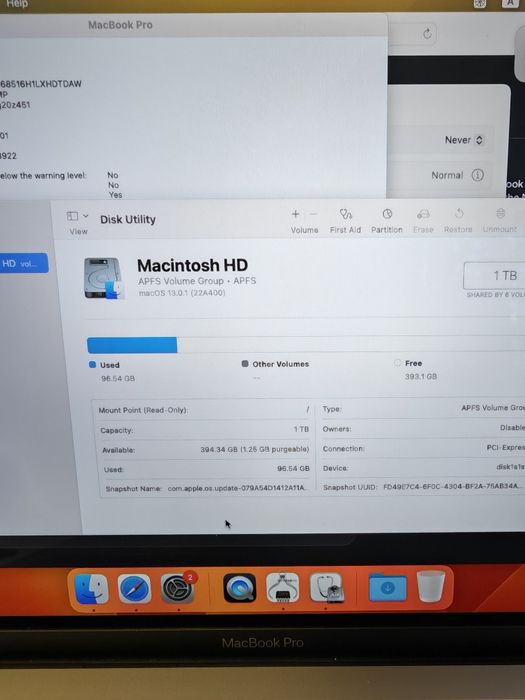Click the reload icon in browser window
The image size is (525, 700).
pyautogui.click(x=427, y=33)
